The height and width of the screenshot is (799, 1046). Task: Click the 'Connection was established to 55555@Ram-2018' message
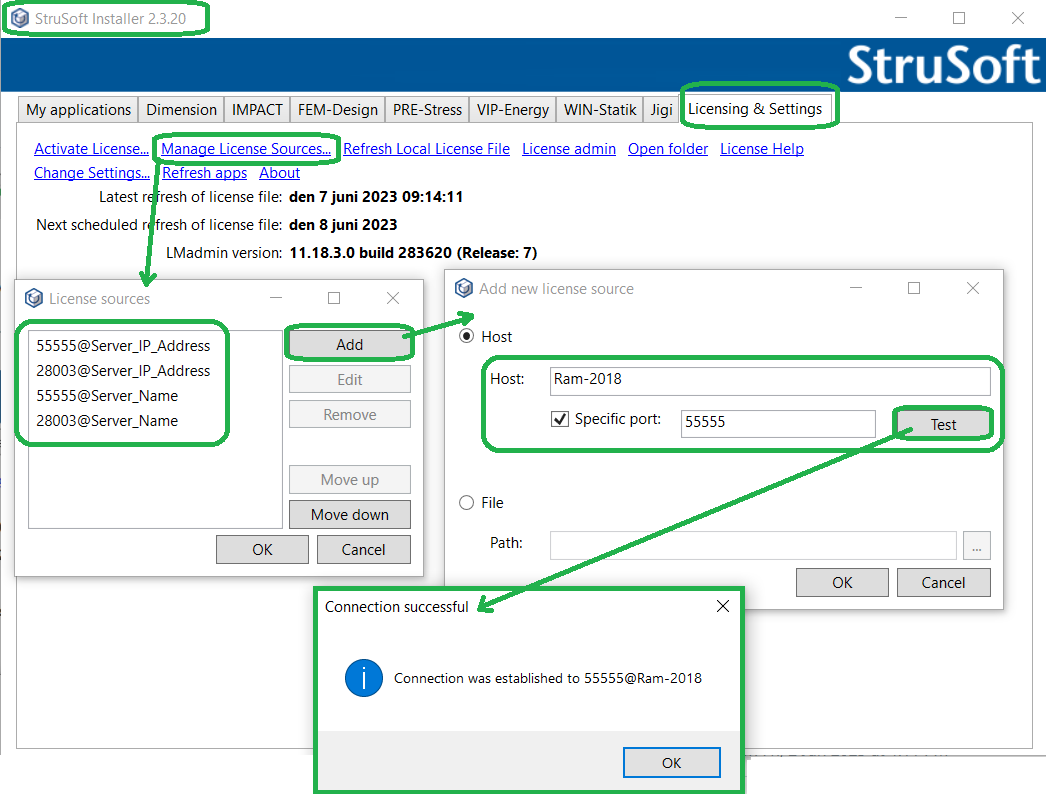click(548, 678)
